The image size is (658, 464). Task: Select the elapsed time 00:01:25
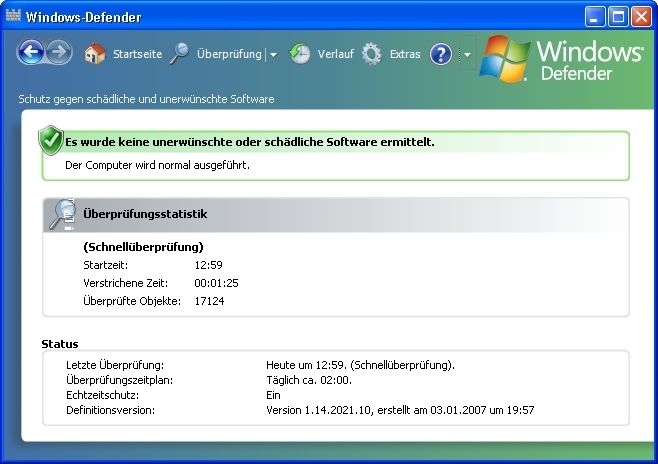[x=216, y=283]
